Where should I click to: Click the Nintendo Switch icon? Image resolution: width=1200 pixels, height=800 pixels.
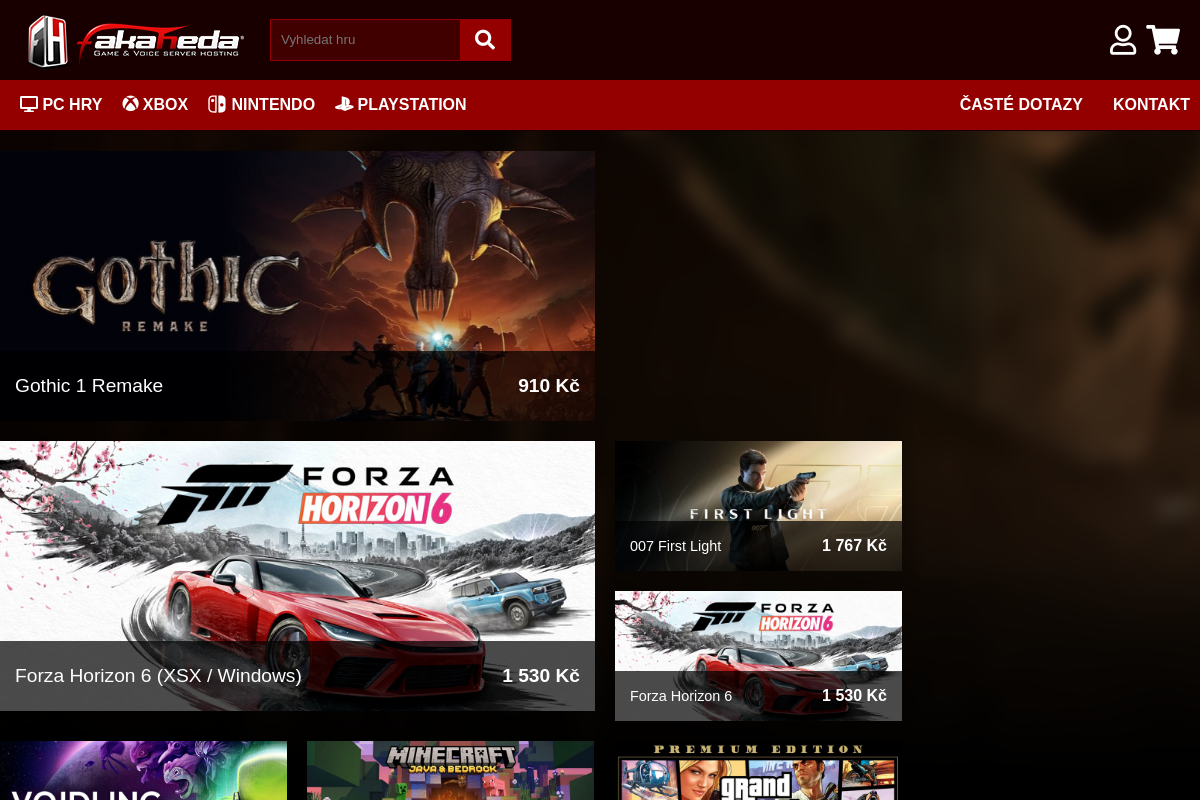coord(217,104)
